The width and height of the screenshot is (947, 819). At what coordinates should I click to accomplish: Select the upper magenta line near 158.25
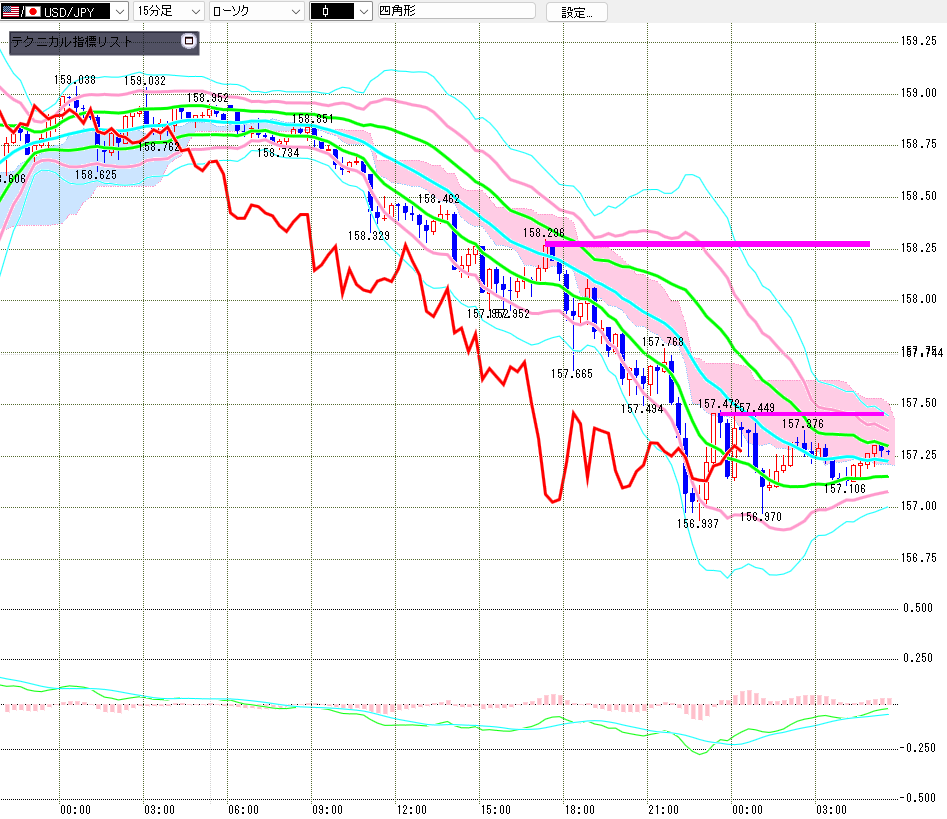[x=707, y=244]
